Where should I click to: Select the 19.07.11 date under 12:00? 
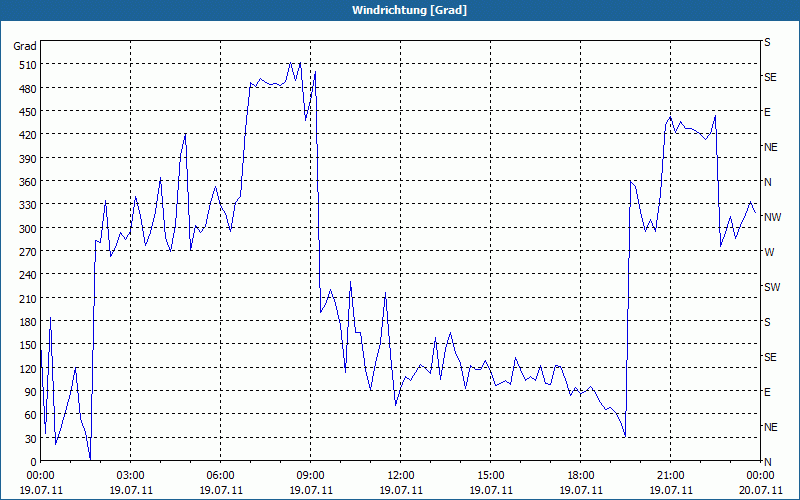tap(401, 490)
